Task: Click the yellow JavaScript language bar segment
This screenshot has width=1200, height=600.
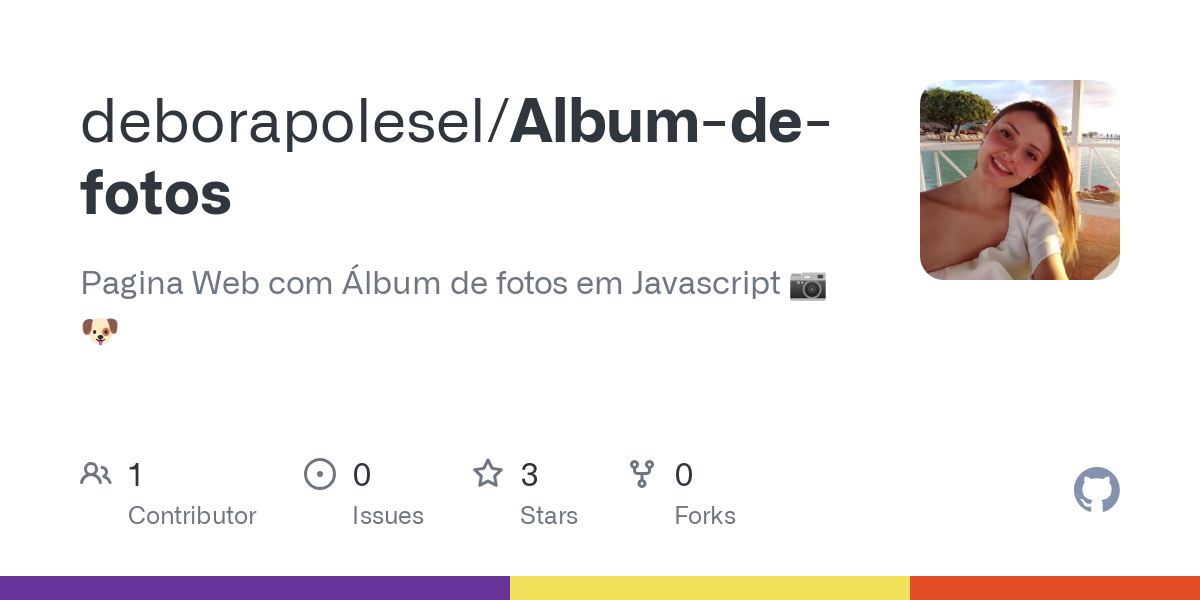Action: 710,588
